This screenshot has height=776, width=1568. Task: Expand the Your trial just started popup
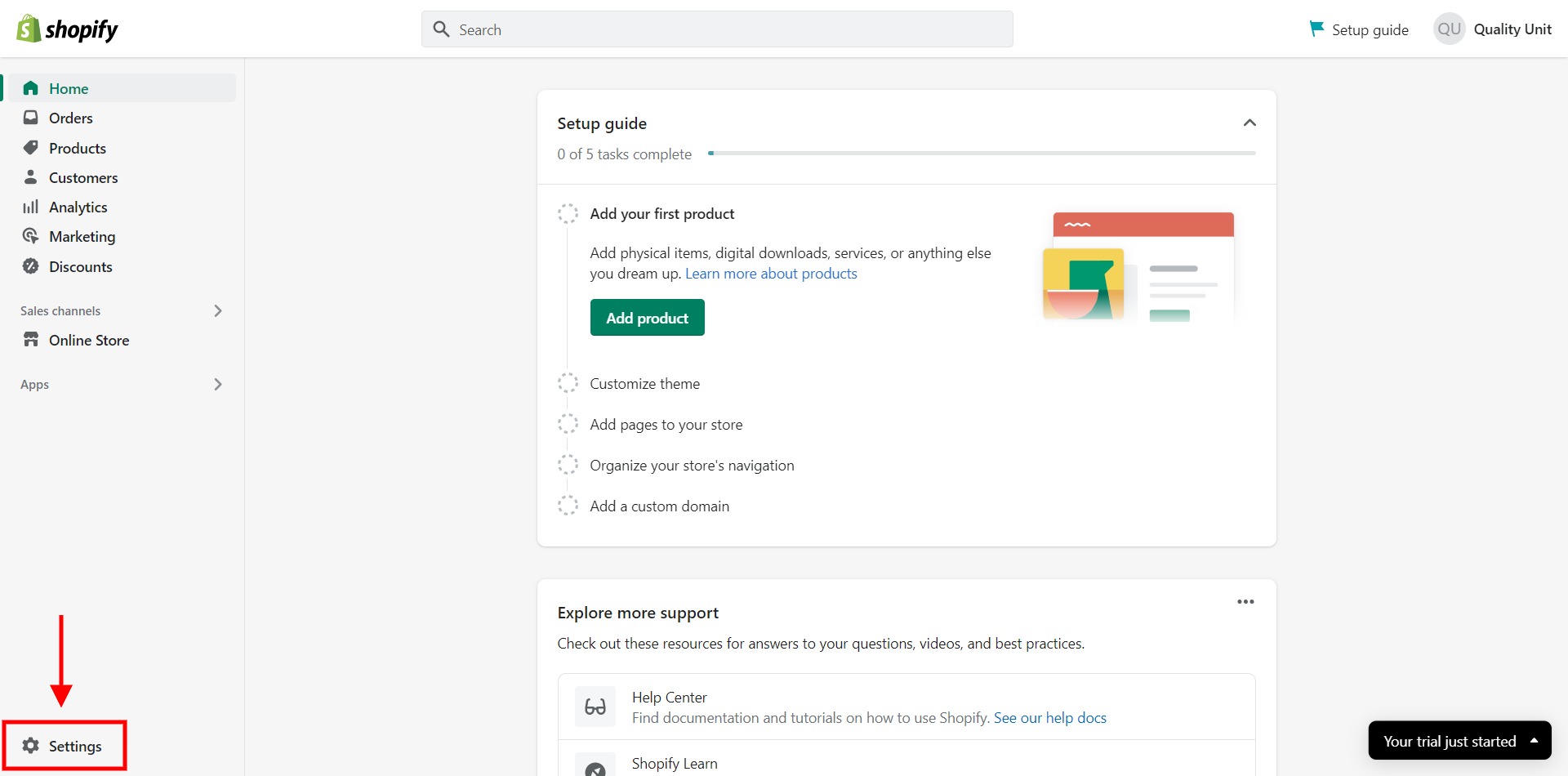point(1534,741)
